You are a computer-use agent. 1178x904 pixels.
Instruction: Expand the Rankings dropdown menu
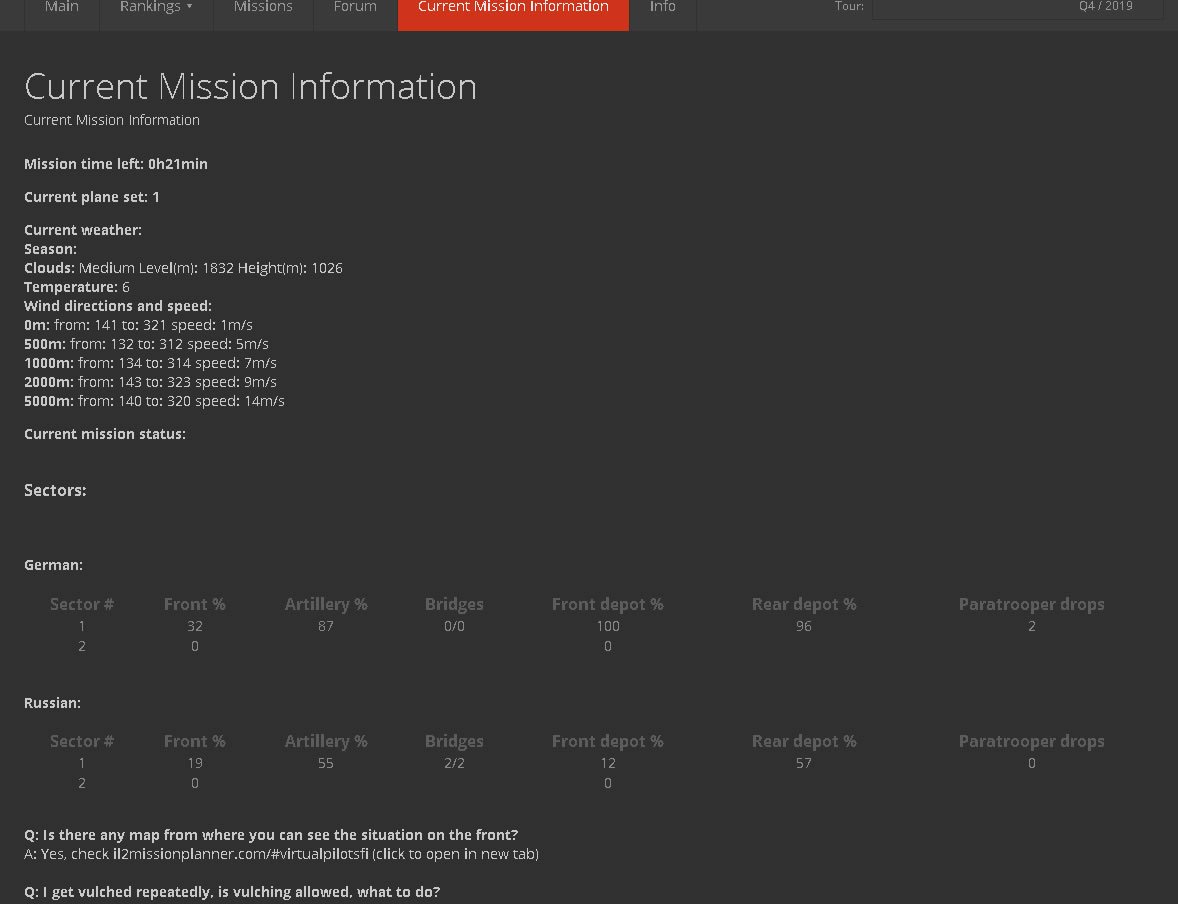coord(156,8)
